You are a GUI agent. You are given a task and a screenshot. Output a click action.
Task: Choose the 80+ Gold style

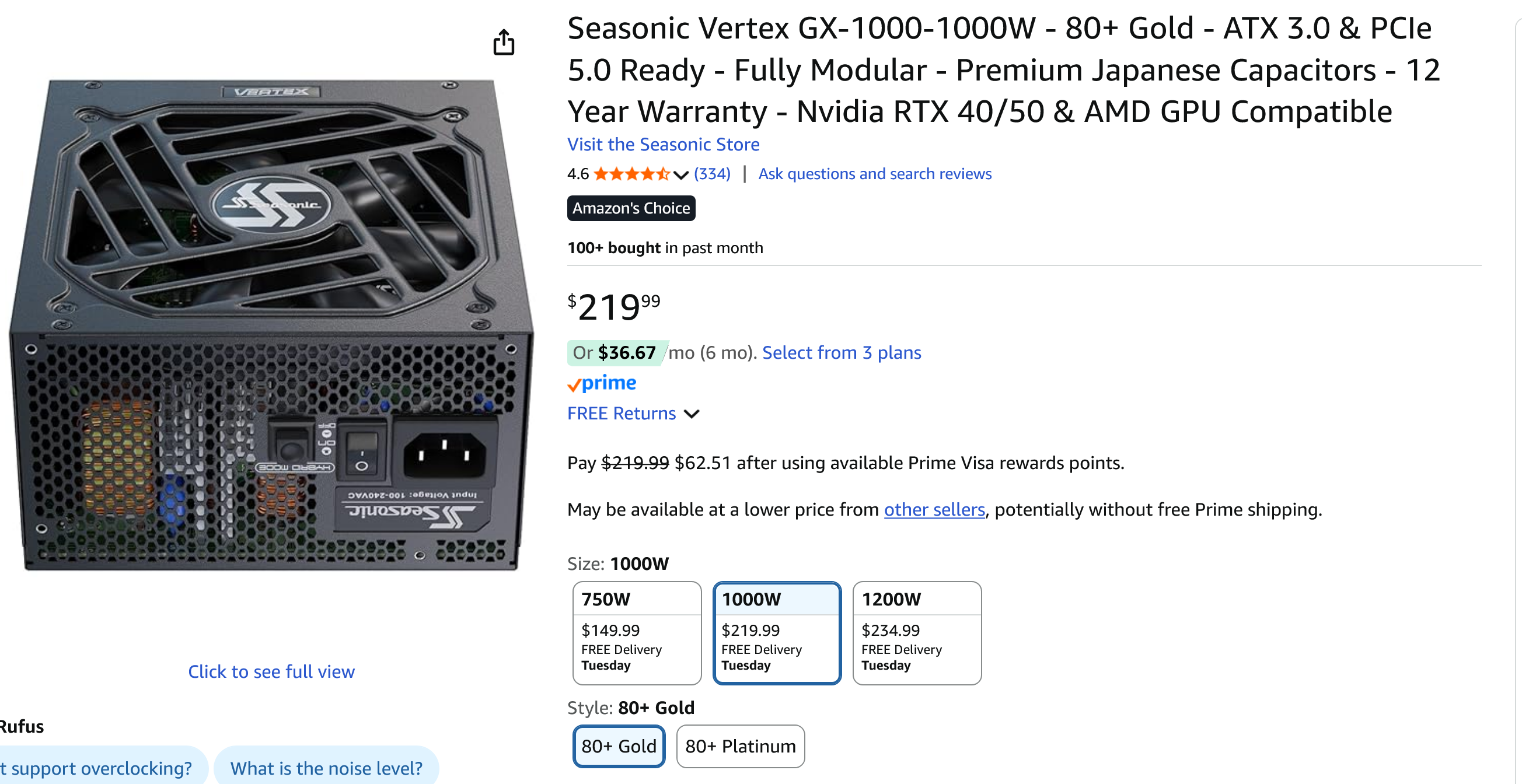tap(619, 745)
